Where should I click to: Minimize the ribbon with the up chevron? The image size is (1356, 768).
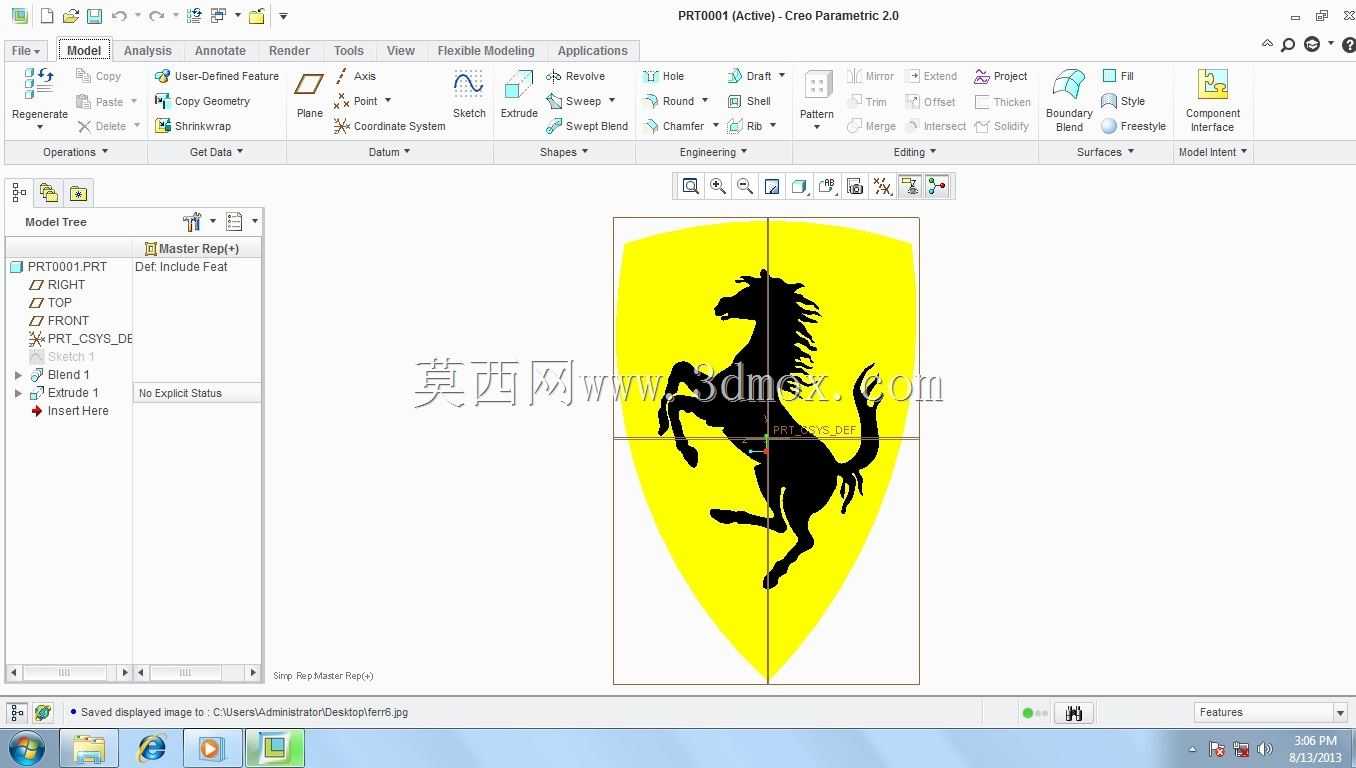pos(1267,44)
